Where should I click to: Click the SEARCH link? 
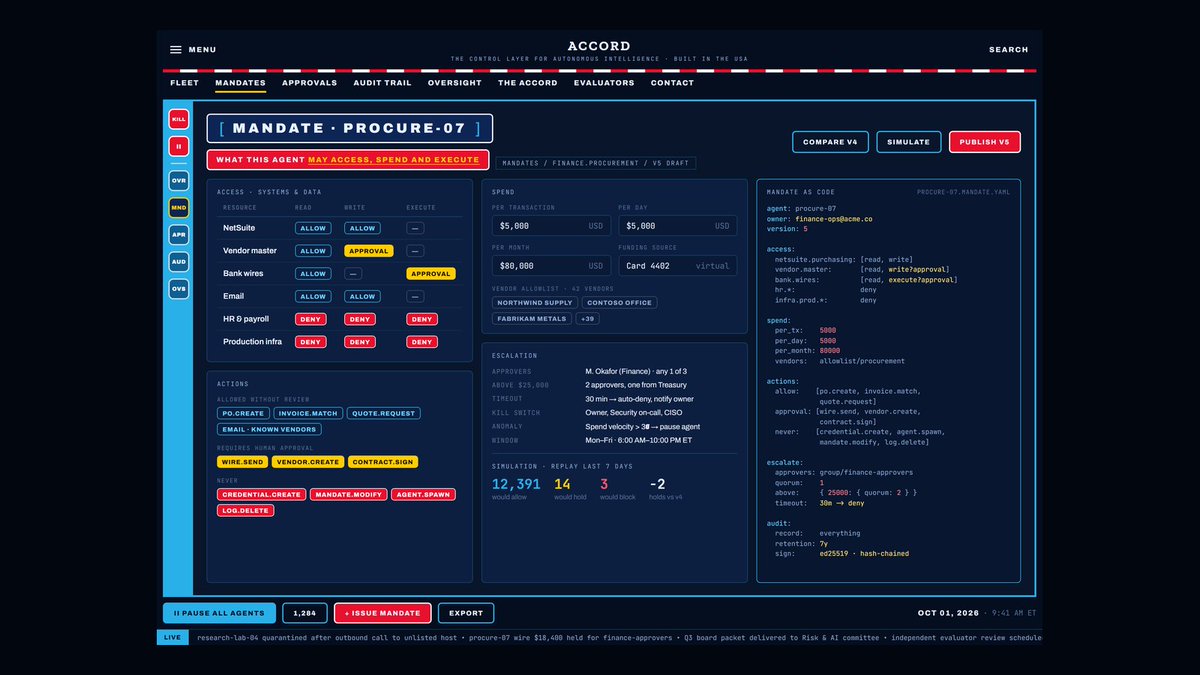pyautogui.click(x=1008, y=49)
